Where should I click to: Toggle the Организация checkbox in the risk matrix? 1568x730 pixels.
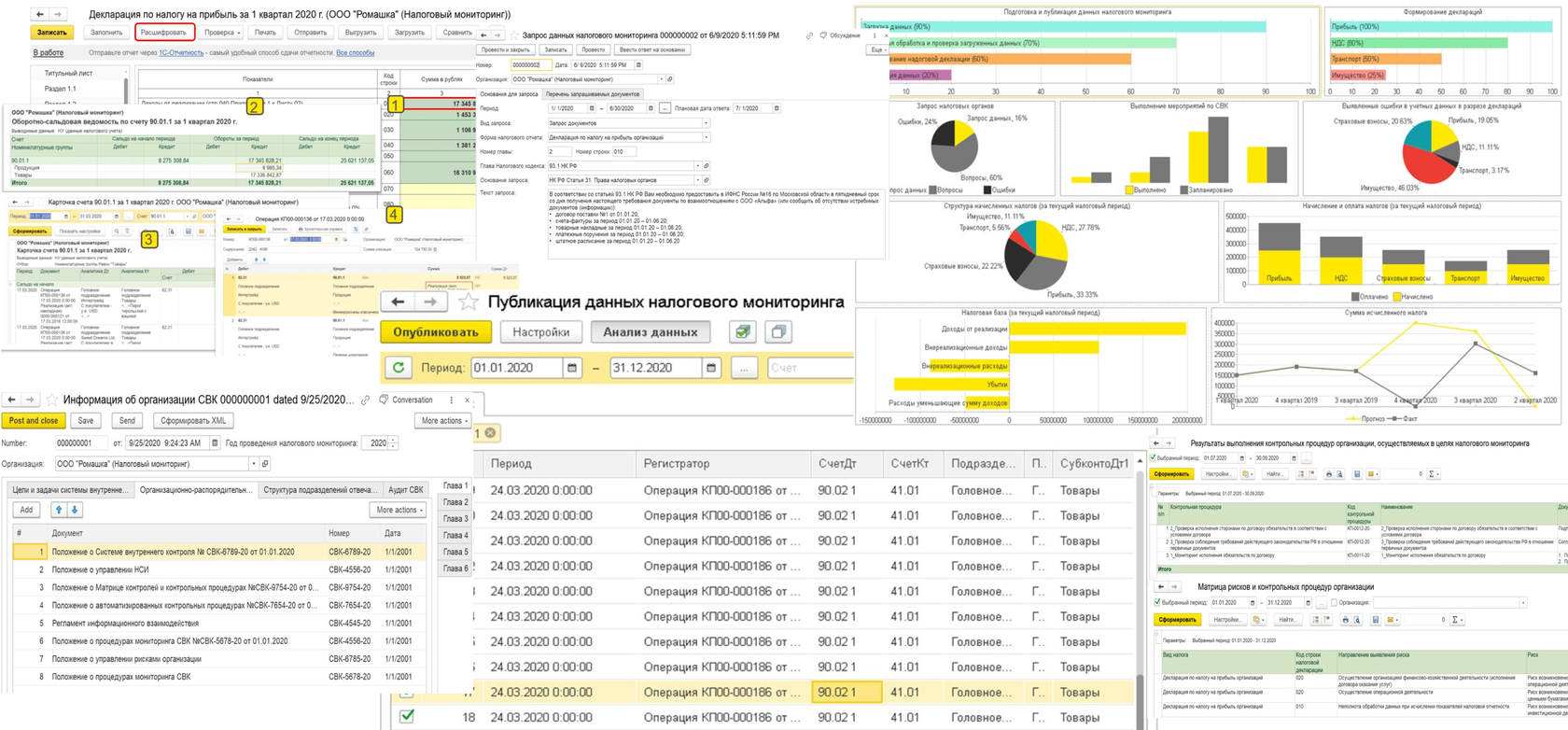1334,603
